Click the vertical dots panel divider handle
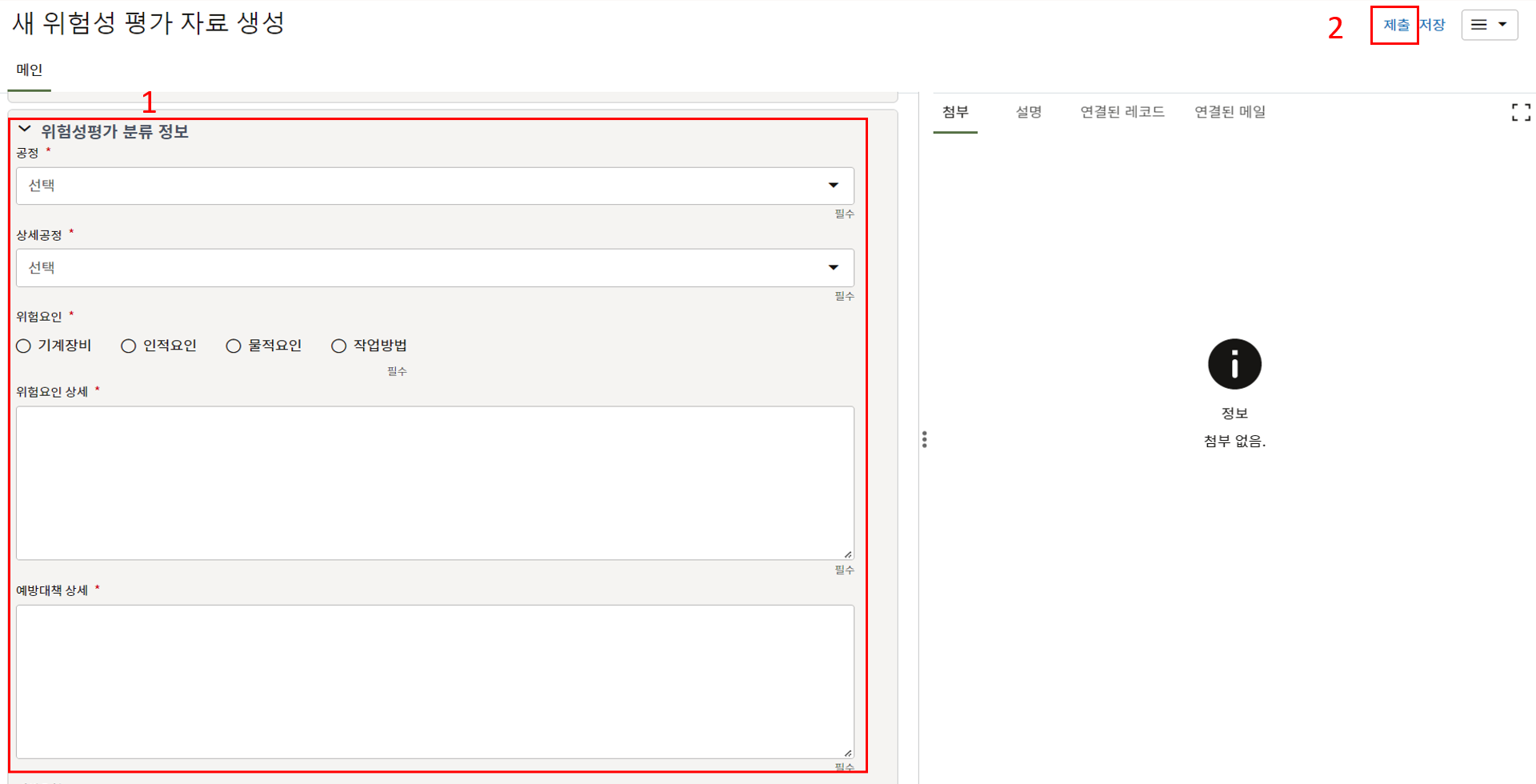Image resolution: width=1536 pixels, height=784 pixels. tap(924, 439)
